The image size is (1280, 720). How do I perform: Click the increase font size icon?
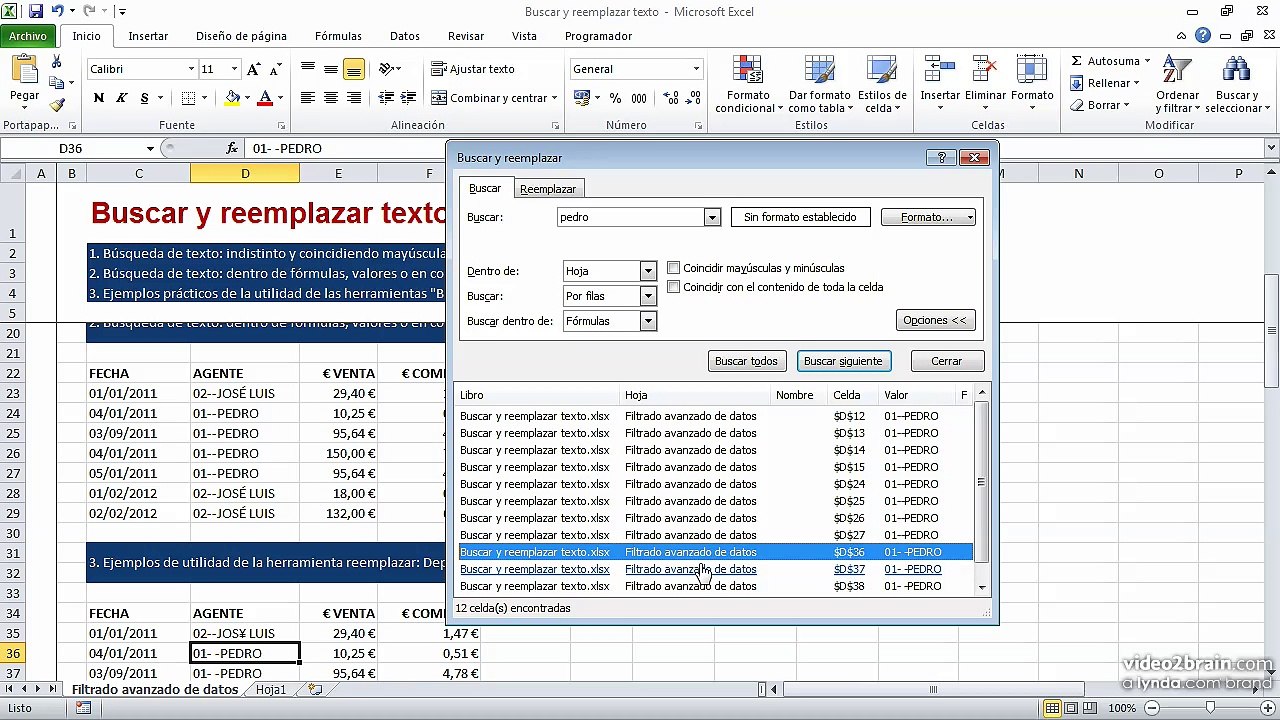coord(253,69)
